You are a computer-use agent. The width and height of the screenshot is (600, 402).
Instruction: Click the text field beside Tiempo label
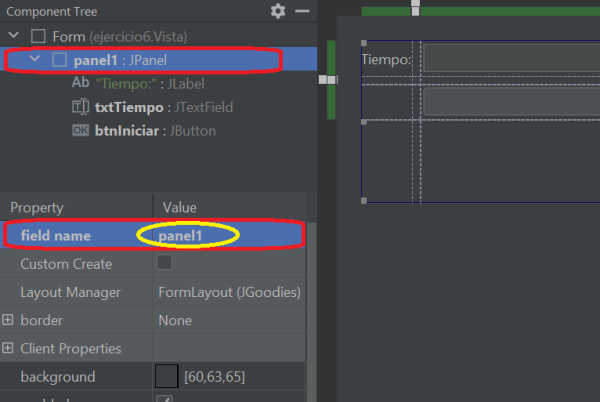(x=510, y=58)
